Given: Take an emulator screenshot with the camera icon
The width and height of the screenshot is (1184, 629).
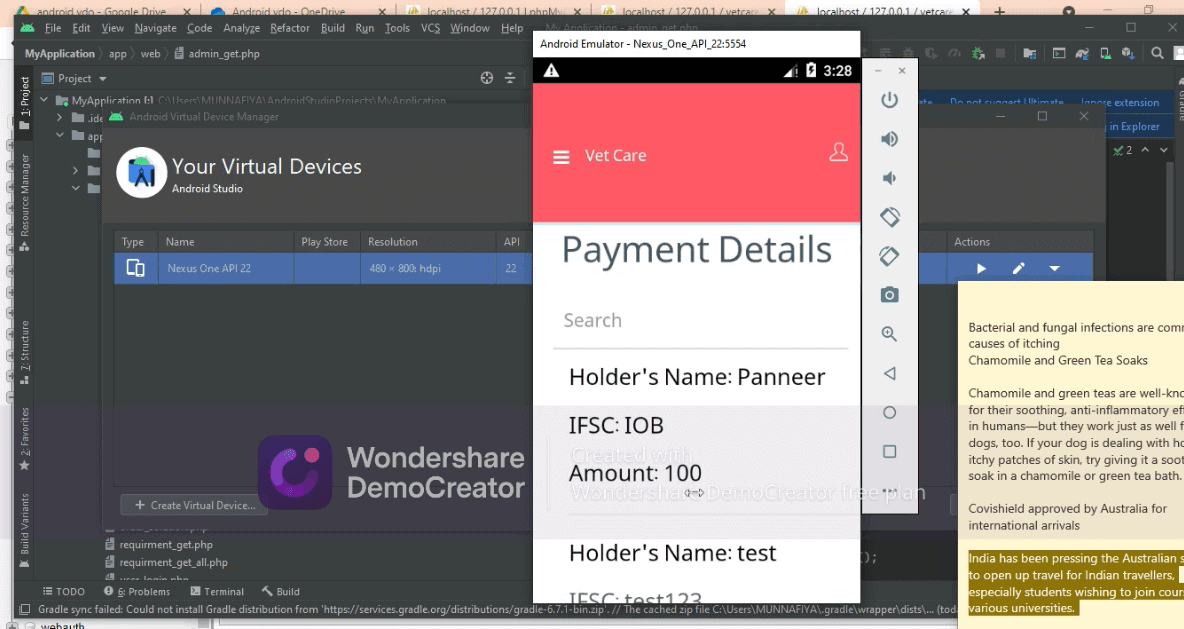Looking at the screenshot, I should [x=889, y=295].
